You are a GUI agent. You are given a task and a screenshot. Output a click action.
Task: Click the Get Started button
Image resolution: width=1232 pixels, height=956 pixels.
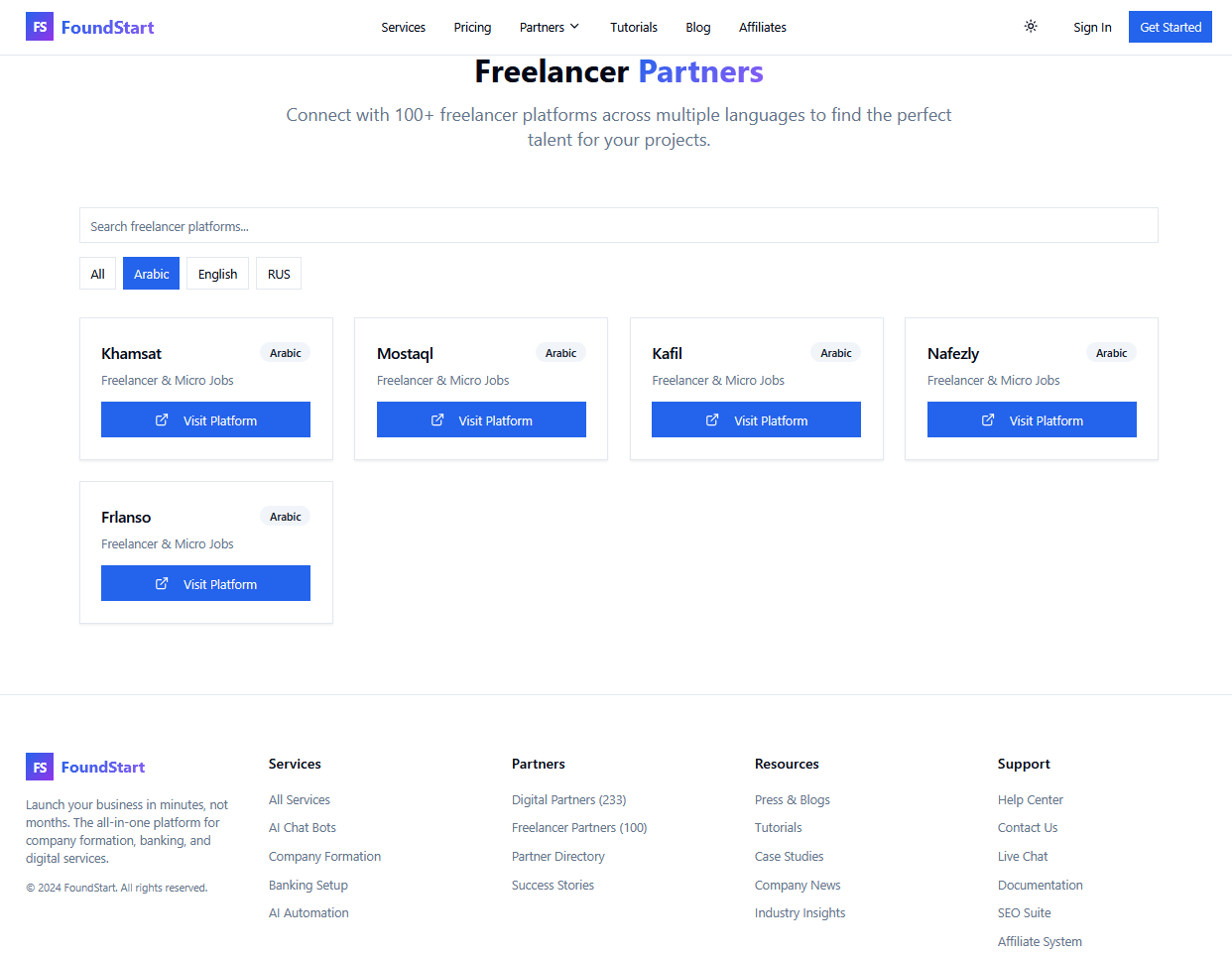click(1170, 27)
